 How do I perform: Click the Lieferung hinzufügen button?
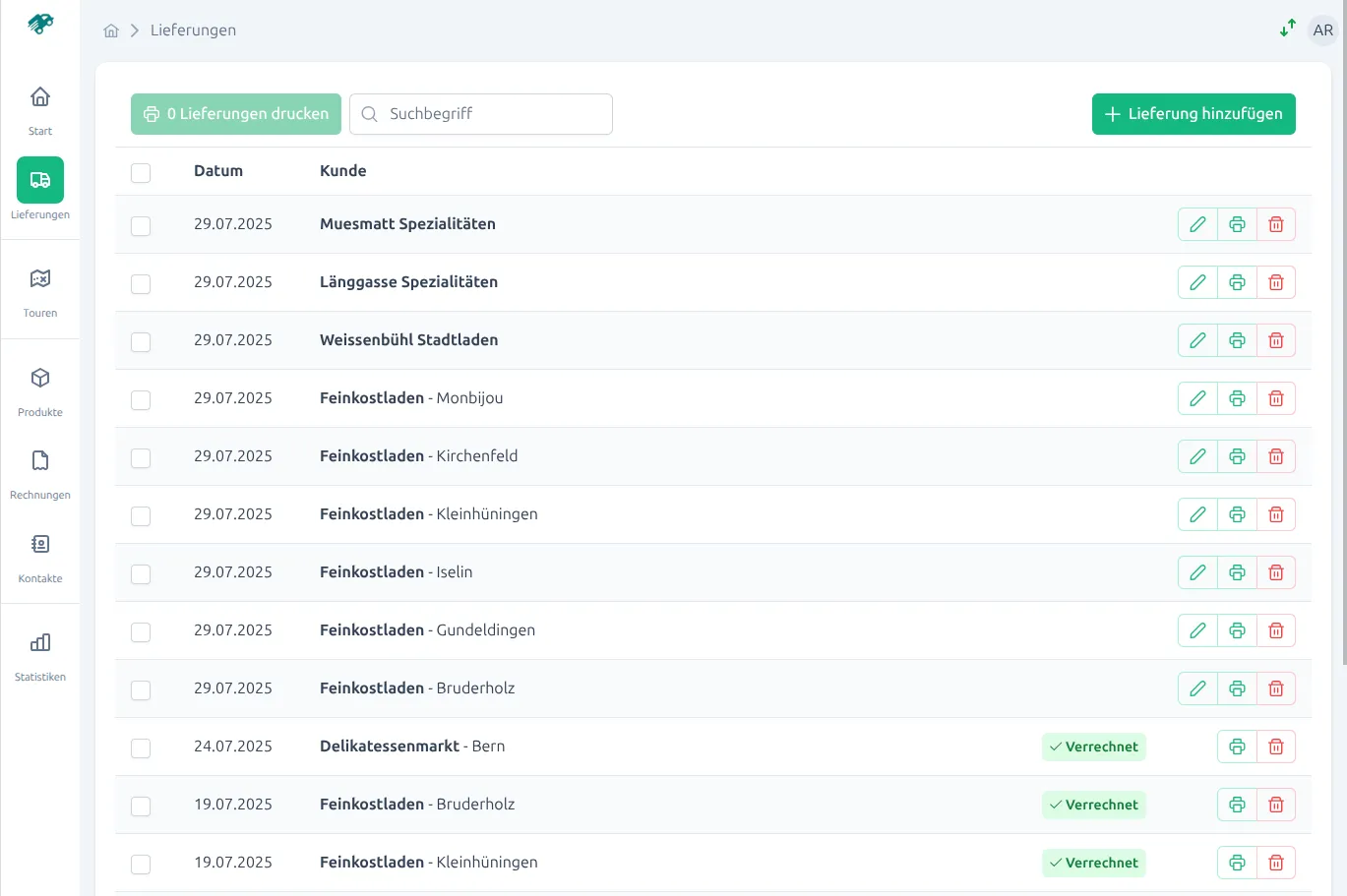pos(1193,113)
